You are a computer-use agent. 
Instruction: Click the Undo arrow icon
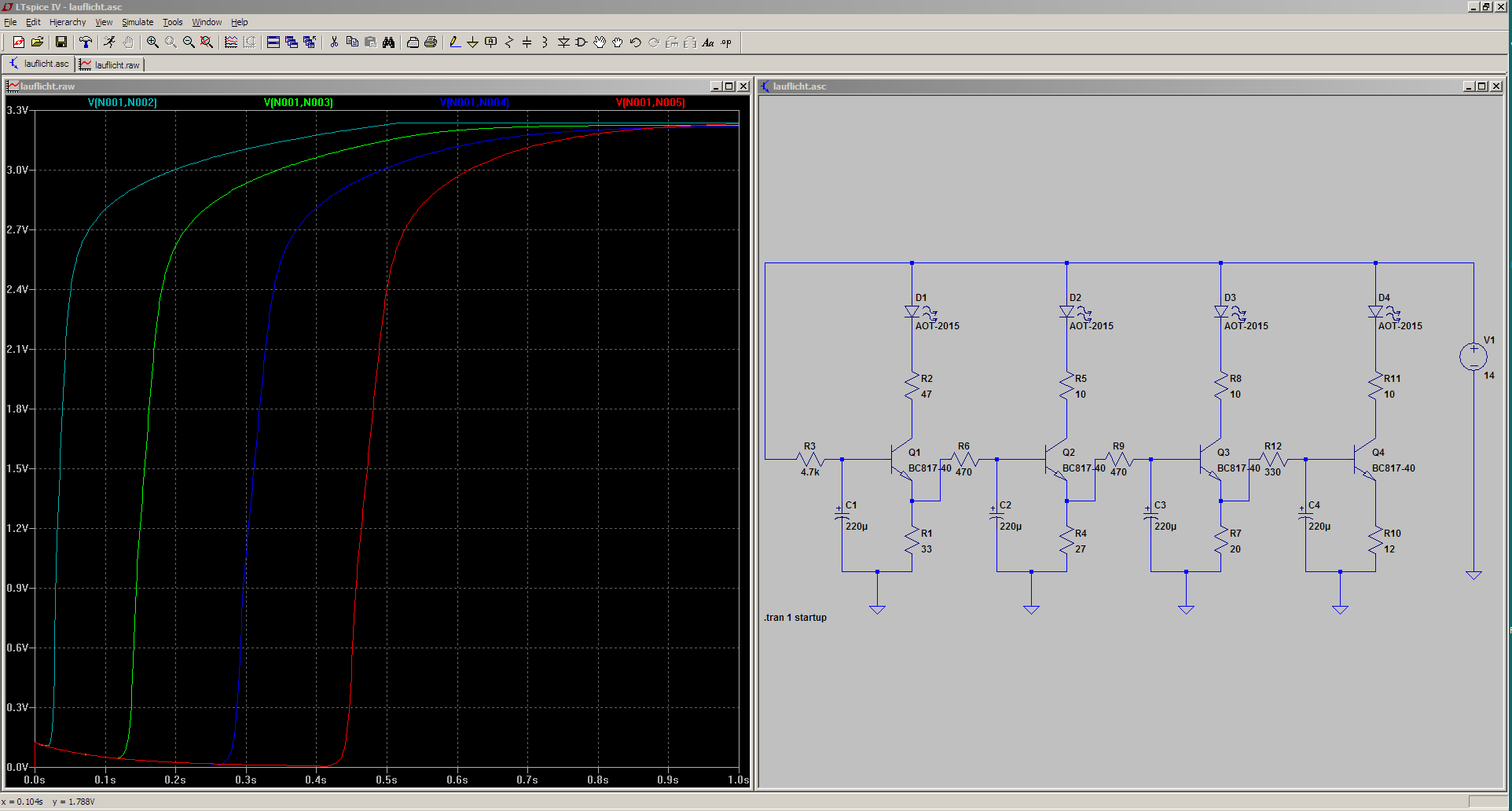(636, 42)
